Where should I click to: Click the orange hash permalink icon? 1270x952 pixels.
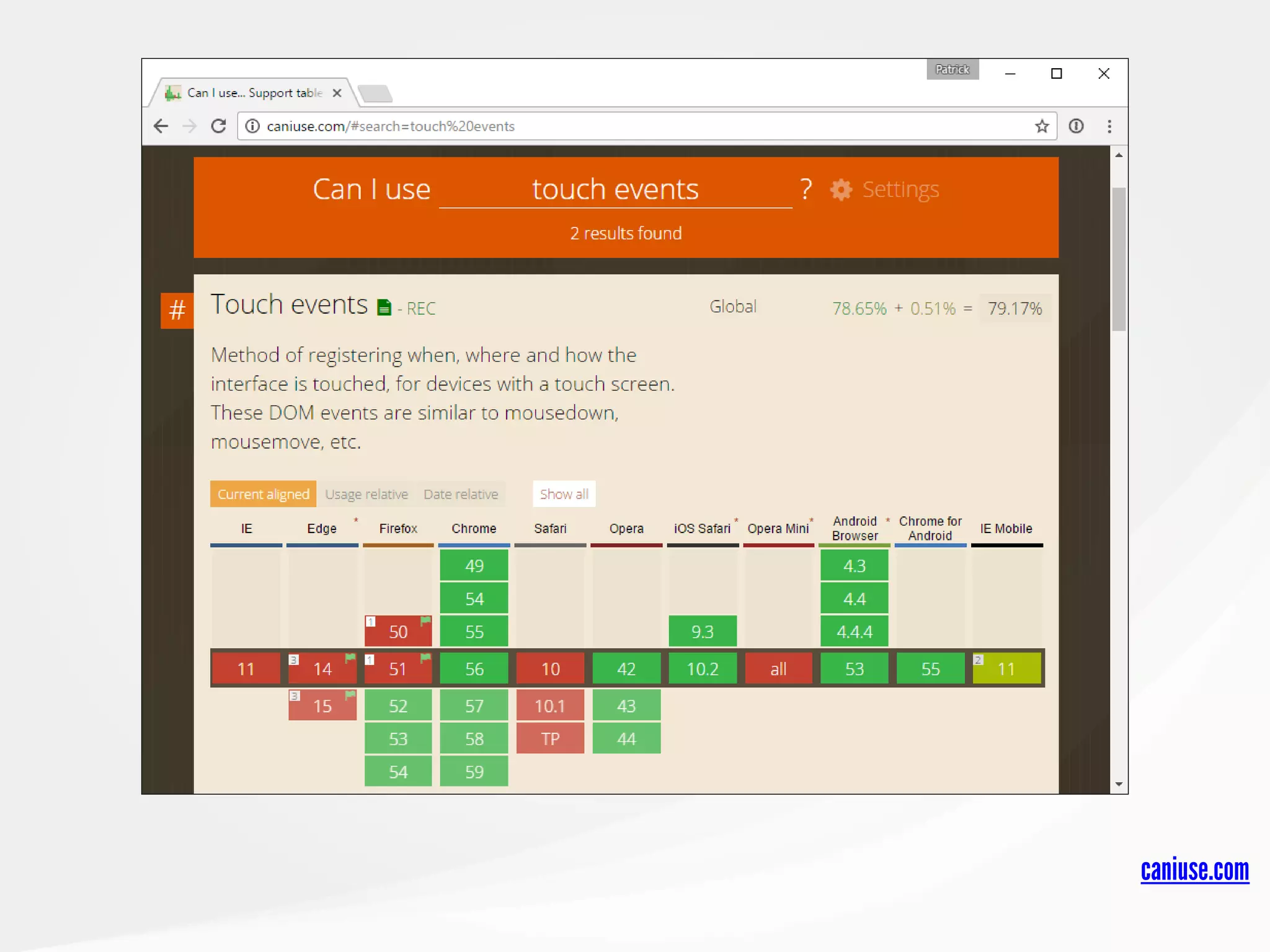[x=177, y=310]
